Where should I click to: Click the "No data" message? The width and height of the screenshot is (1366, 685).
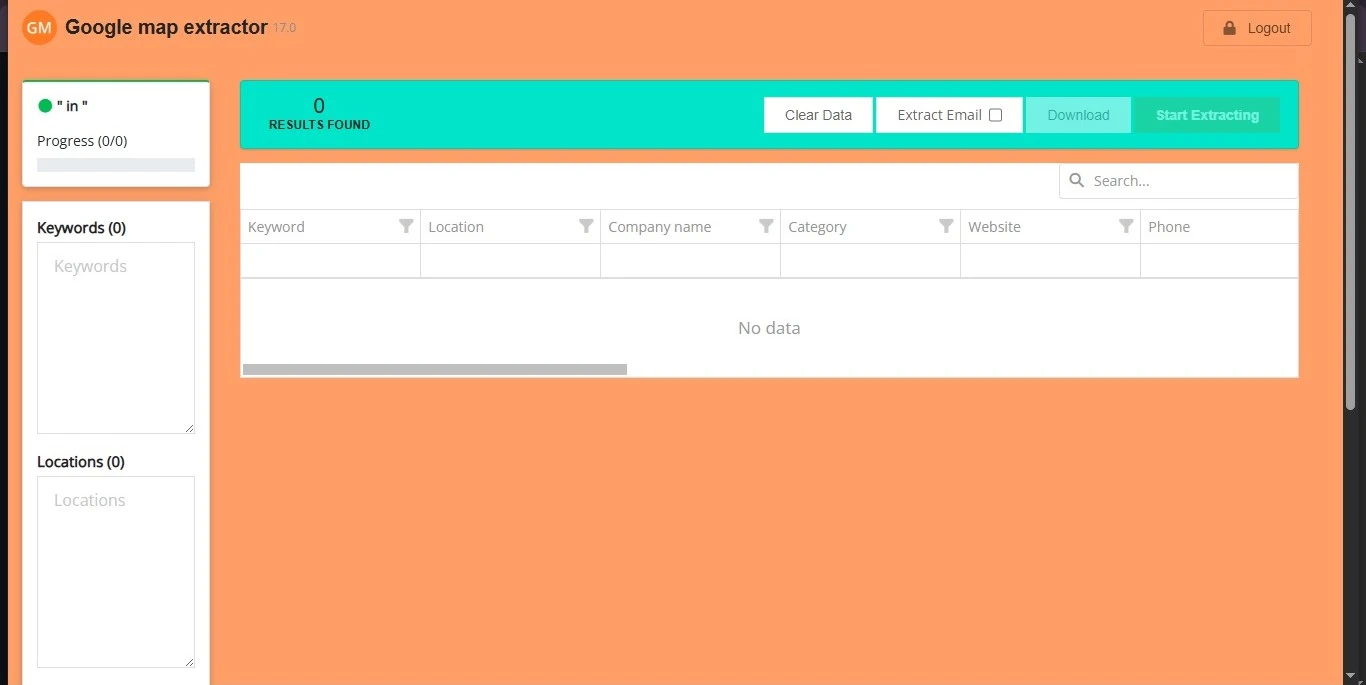(769, 328)
